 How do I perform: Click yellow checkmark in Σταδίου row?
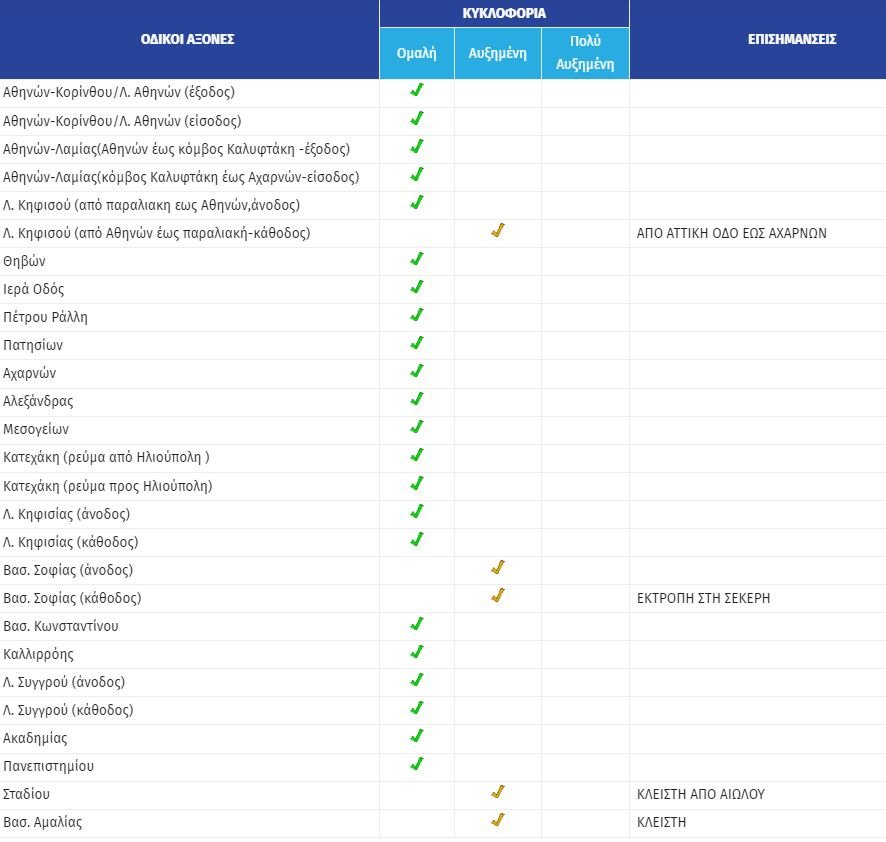pyautogui.click(x=498, y=792)
